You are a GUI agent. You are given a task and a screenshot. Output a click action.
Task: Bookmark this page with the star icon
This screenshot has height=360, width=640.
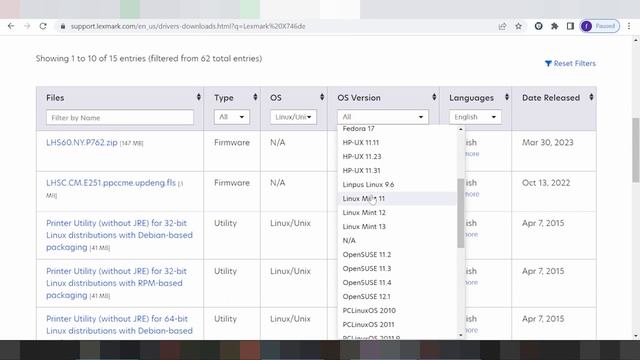coord(518,26)
